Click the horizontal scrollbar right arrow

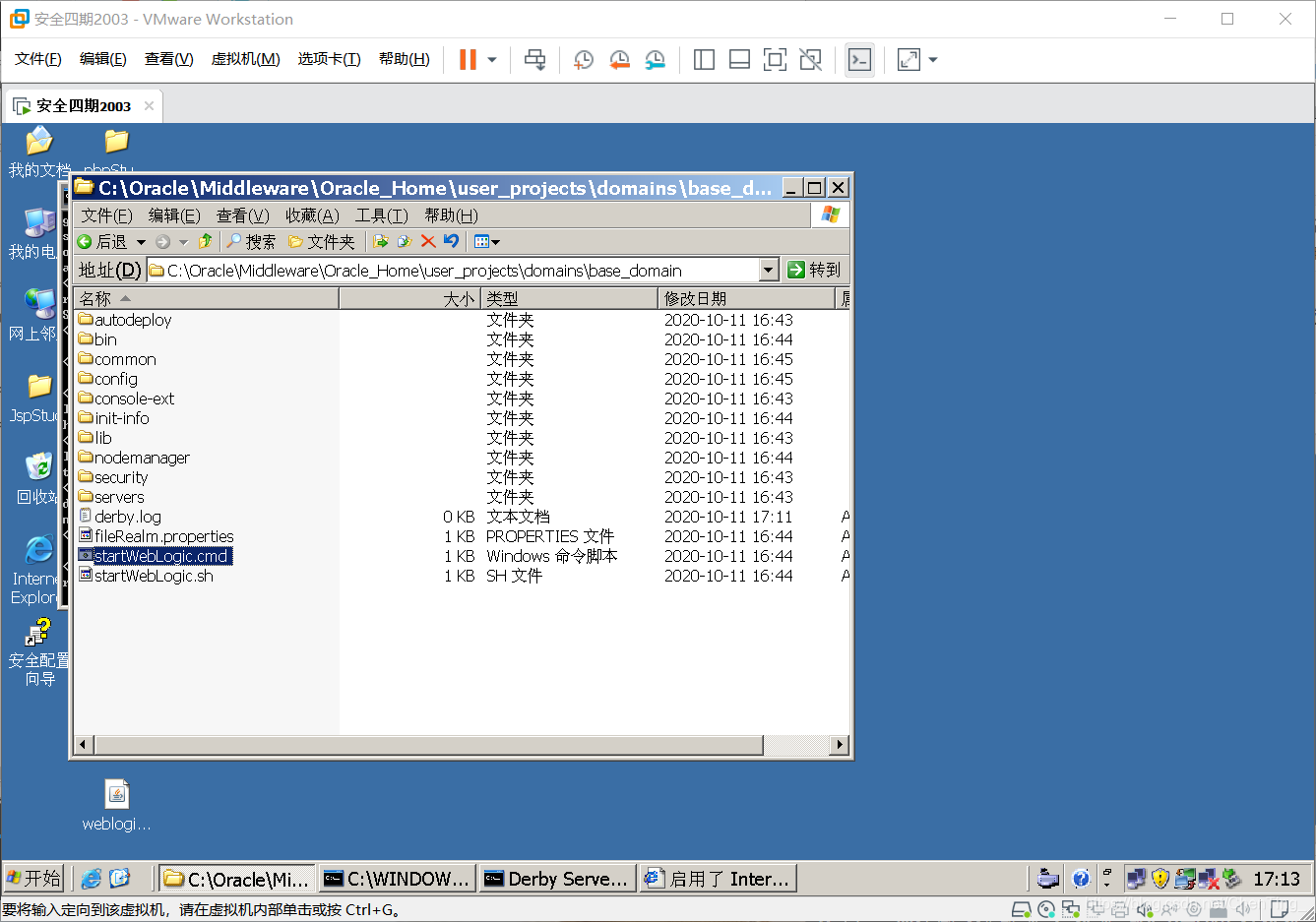(839, 745)
